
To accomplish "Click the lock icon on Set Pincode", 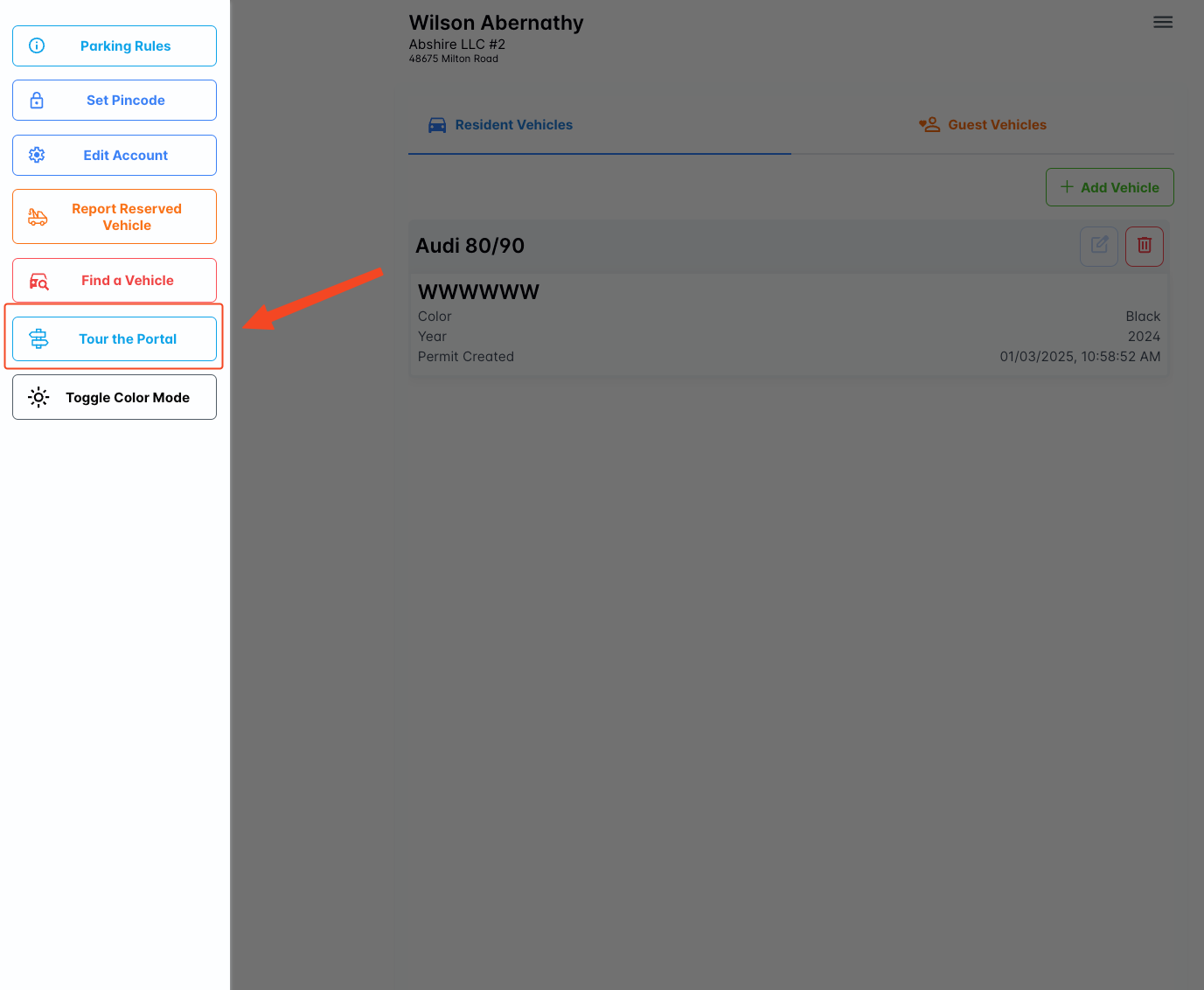I will (x=37, y=101).
